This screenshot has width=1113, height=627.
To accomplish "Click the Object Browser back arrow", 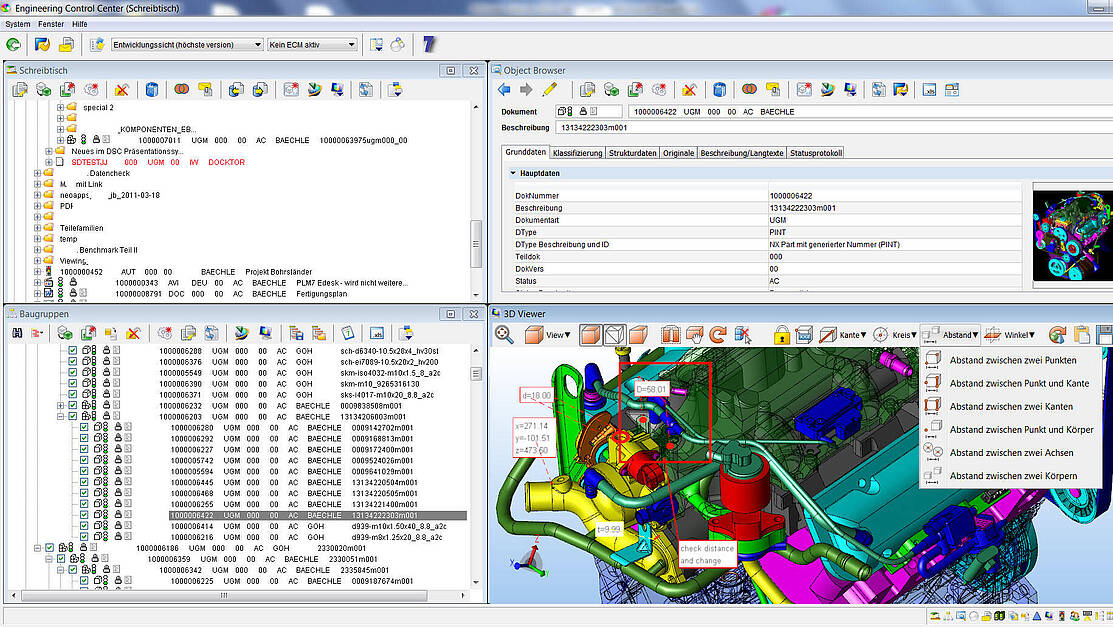I will 505,89.
